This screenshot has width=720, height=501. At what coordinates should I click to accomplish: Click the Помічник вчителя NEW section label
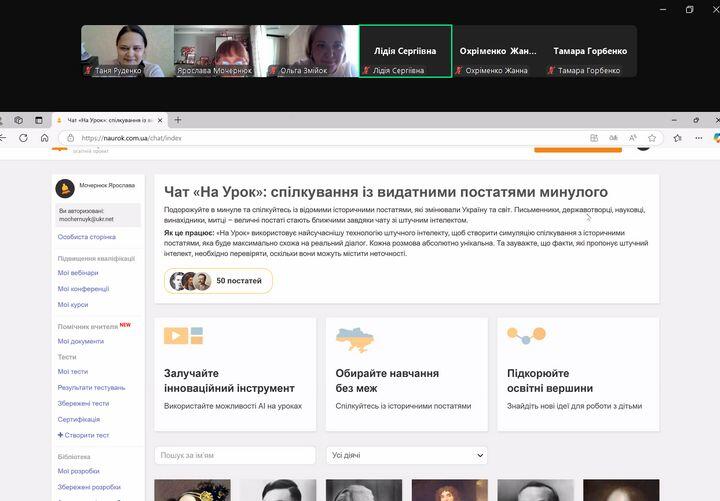coord(94,326)
